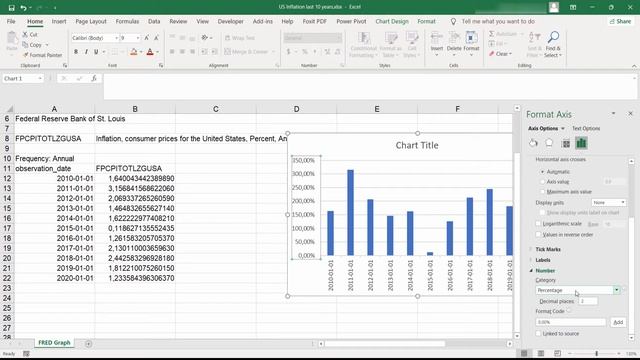Click the Insert cells icon
640x360 pixels.
coord(436,39)
